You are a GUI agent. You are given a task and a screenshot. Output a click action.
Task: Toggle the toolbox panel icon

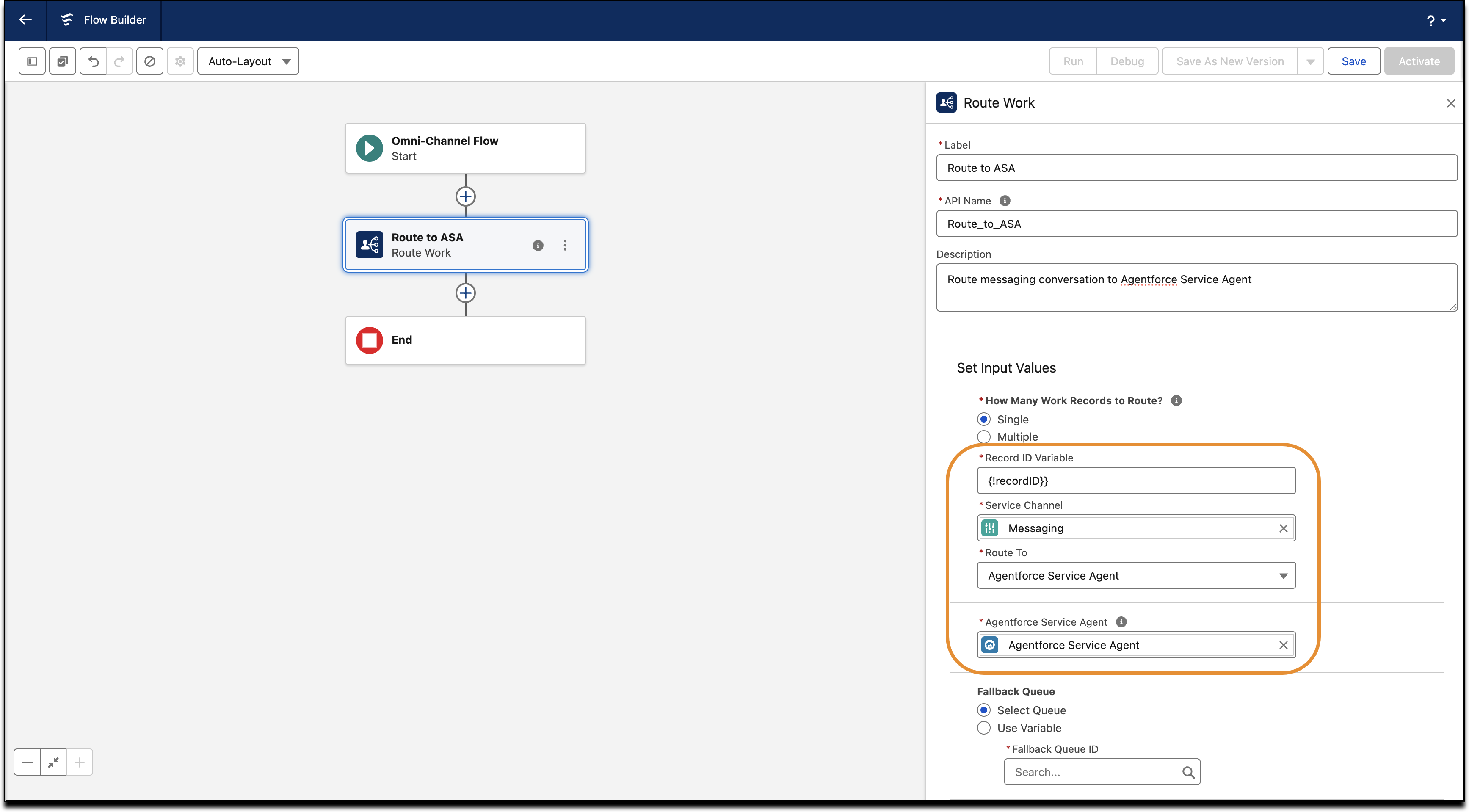32,61
